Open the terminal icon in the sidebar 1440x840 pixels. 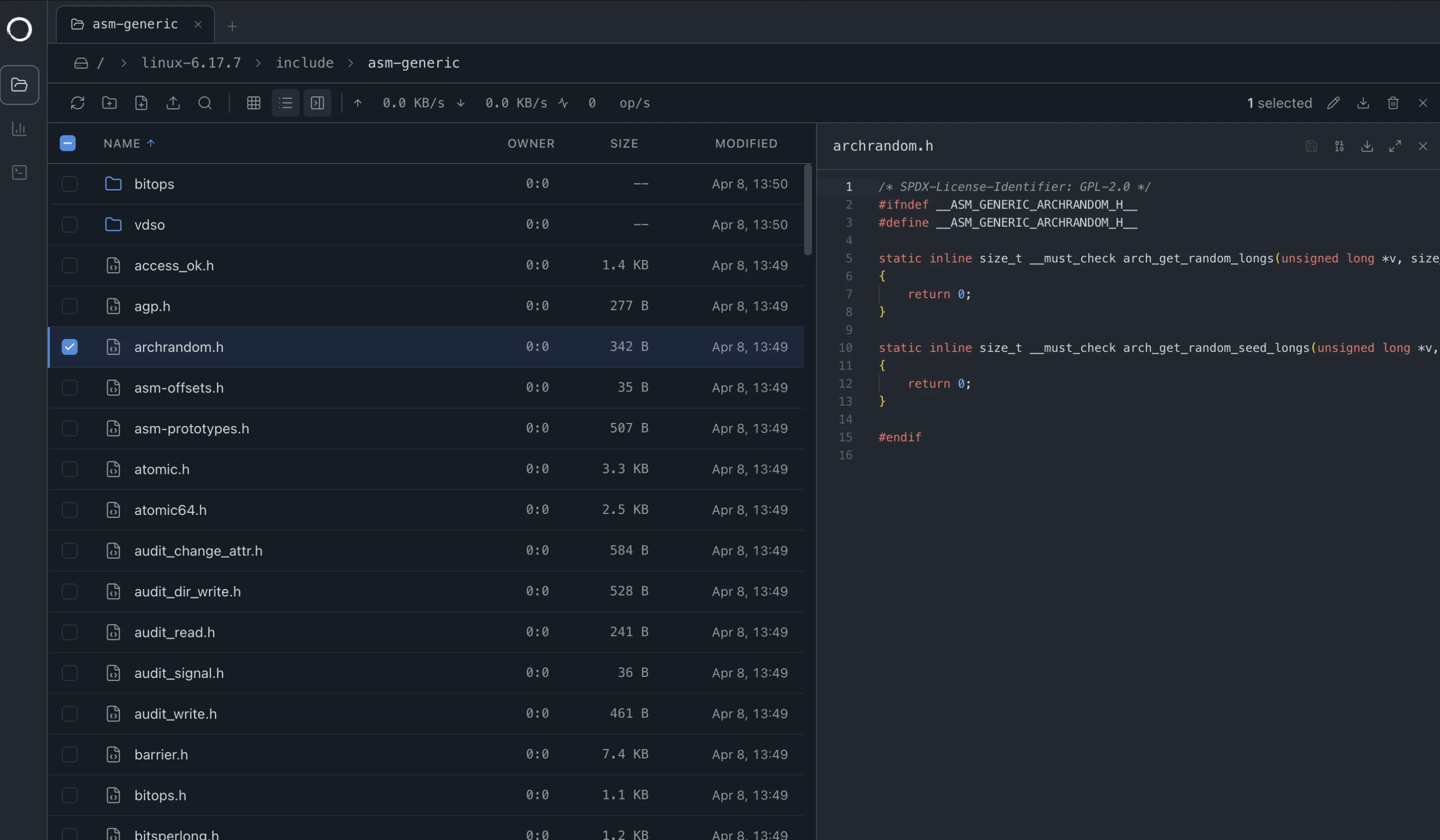19,172
